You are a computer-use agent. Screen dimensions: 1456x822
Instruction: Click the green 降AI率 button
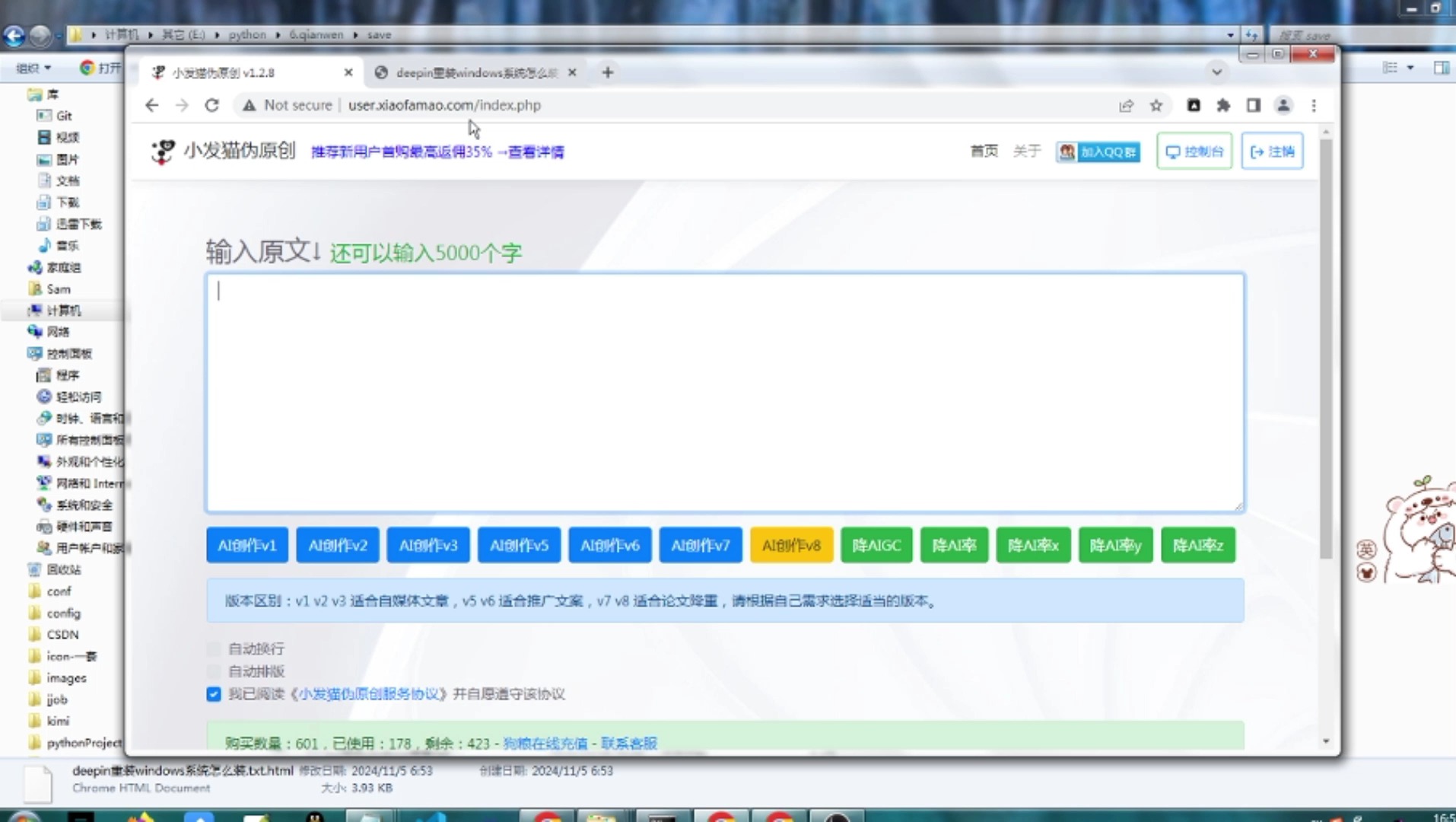(x=954, y=546)
